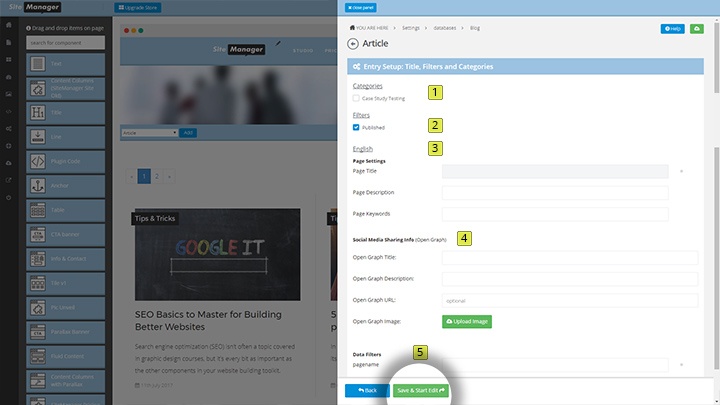This screenshot has width=720, height=405.
Task: Select the Info & Contact component
Action: (65, 259)
